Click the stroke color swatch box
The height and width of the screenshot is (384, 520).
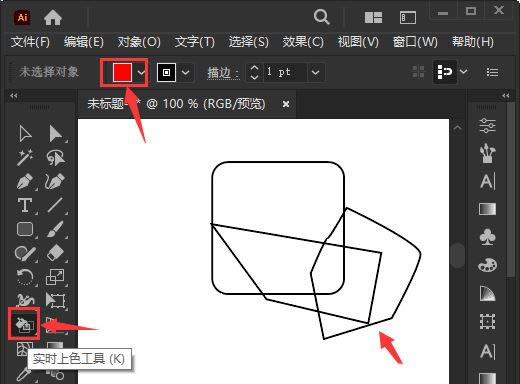(166, 72)
